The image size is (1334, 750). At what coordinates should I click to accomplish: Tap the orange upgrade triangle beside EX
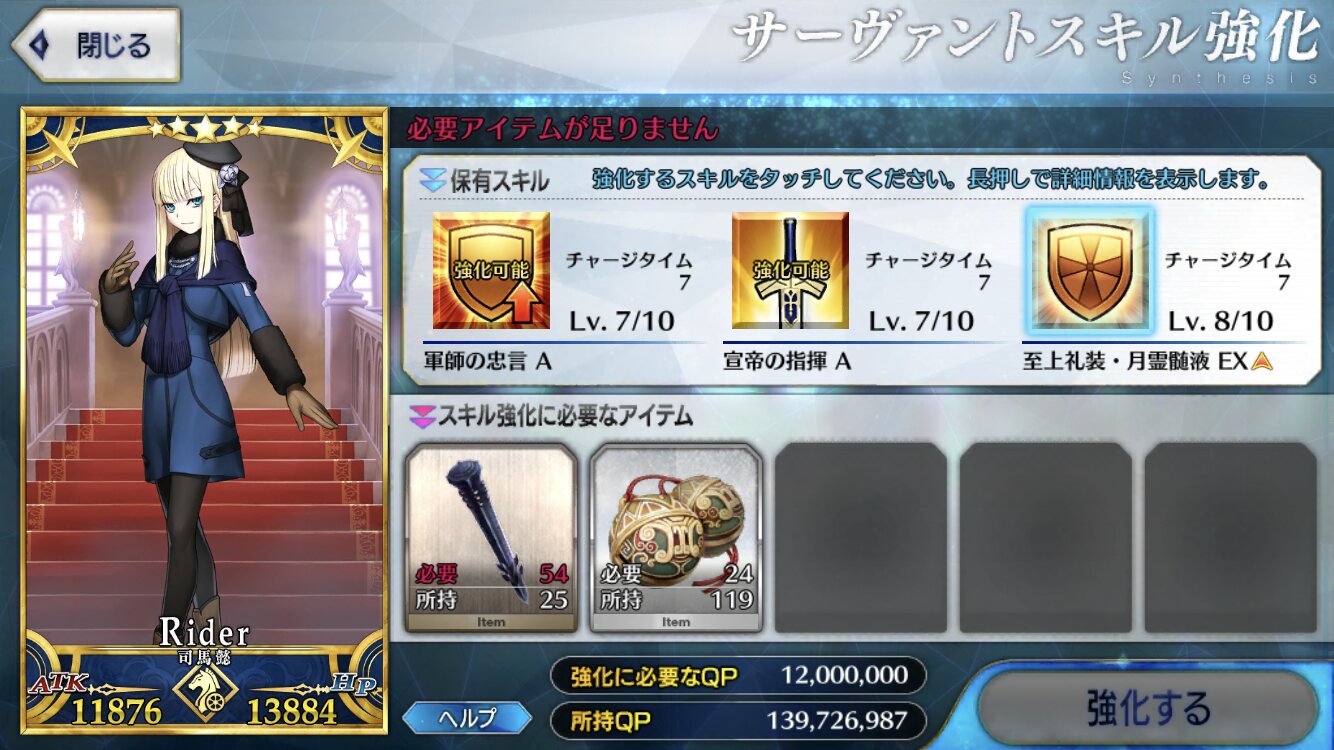[1263, 361]
